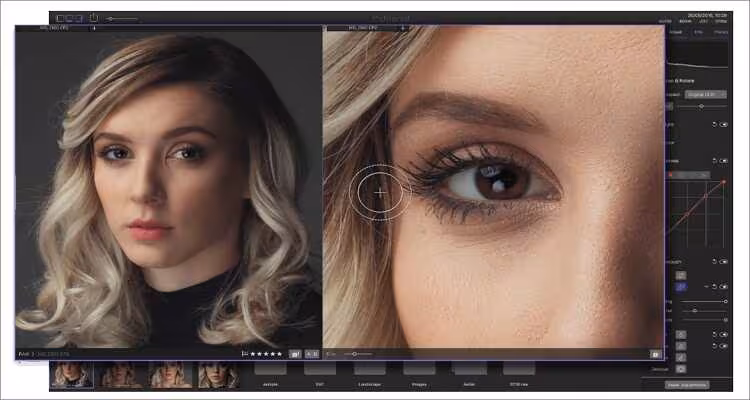Click the pin marker in the left preview header

pos(94,28)
